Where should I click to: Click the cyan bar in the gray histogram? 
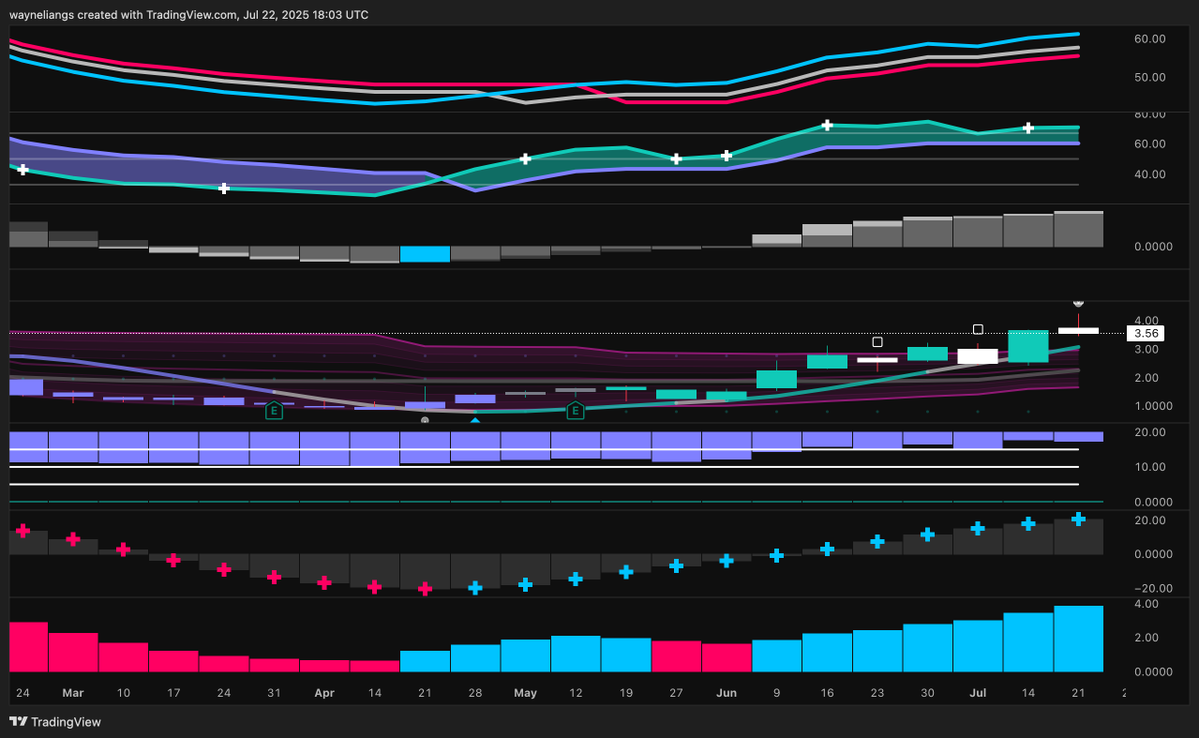pyautogui.click(x=425, y=254)
